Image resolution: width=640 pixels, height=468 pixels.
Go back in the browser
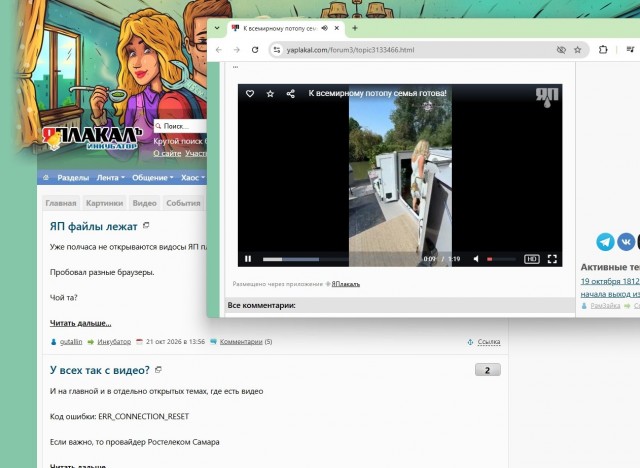[x=219, y=50]
